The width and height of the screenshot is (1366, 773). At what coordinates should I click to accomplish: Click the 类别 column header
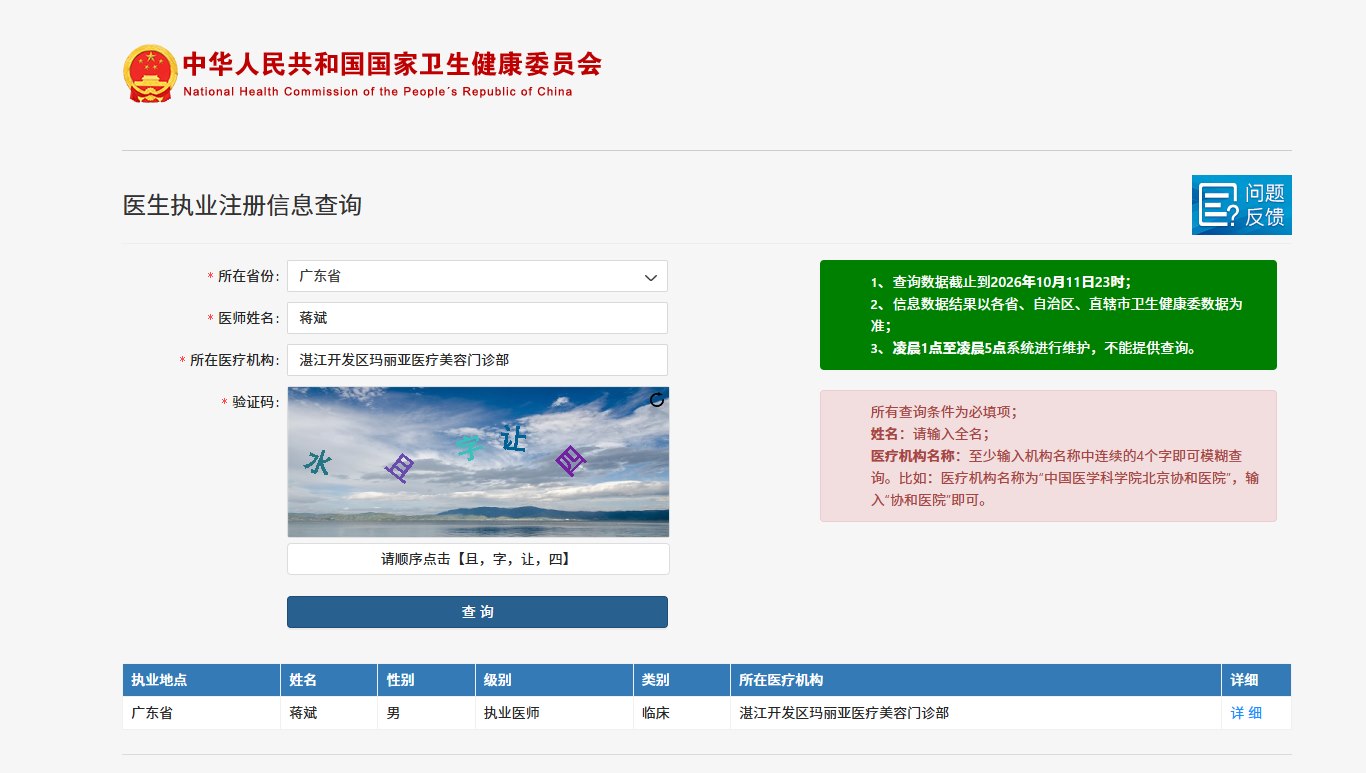point(681,680)
